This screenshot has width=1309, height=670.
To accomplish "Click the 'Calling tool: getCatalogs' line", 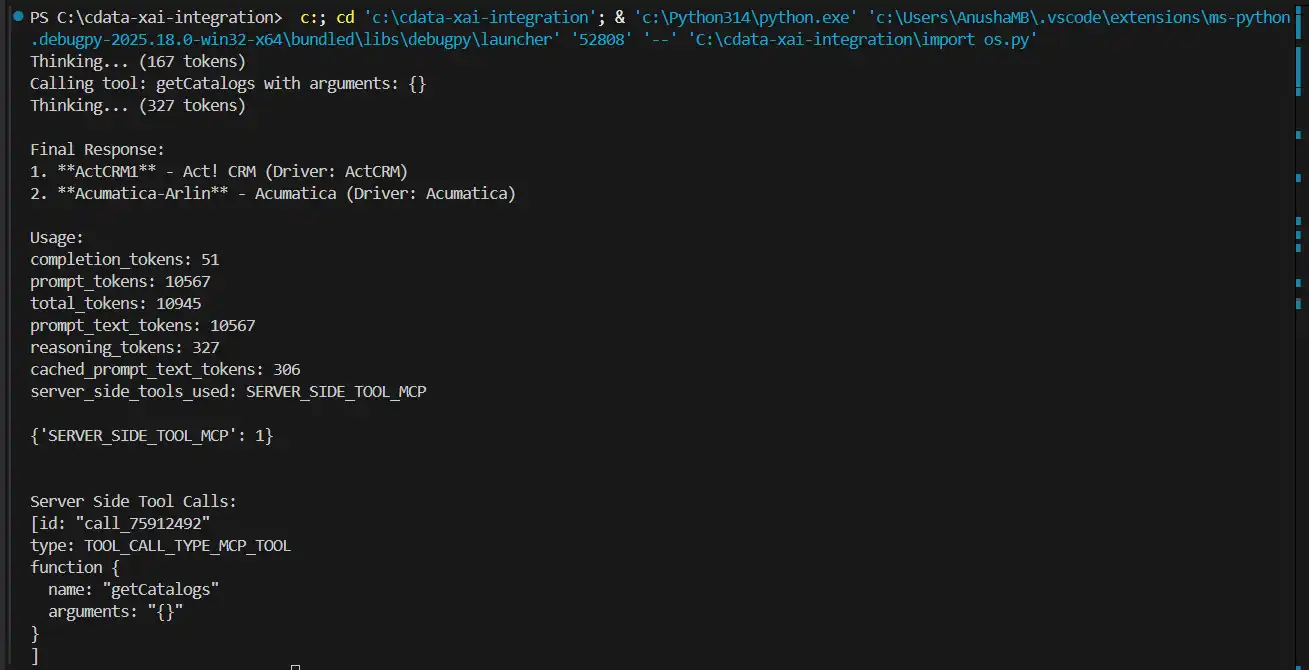I will [x=228, y=83].
